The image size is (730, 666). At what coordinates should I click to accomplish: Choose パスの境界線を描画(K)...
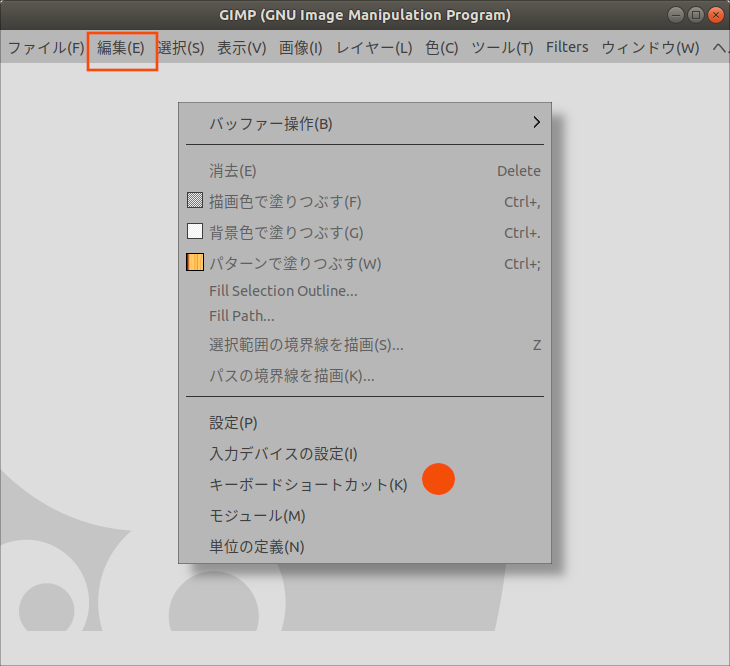tap(365, 376)
